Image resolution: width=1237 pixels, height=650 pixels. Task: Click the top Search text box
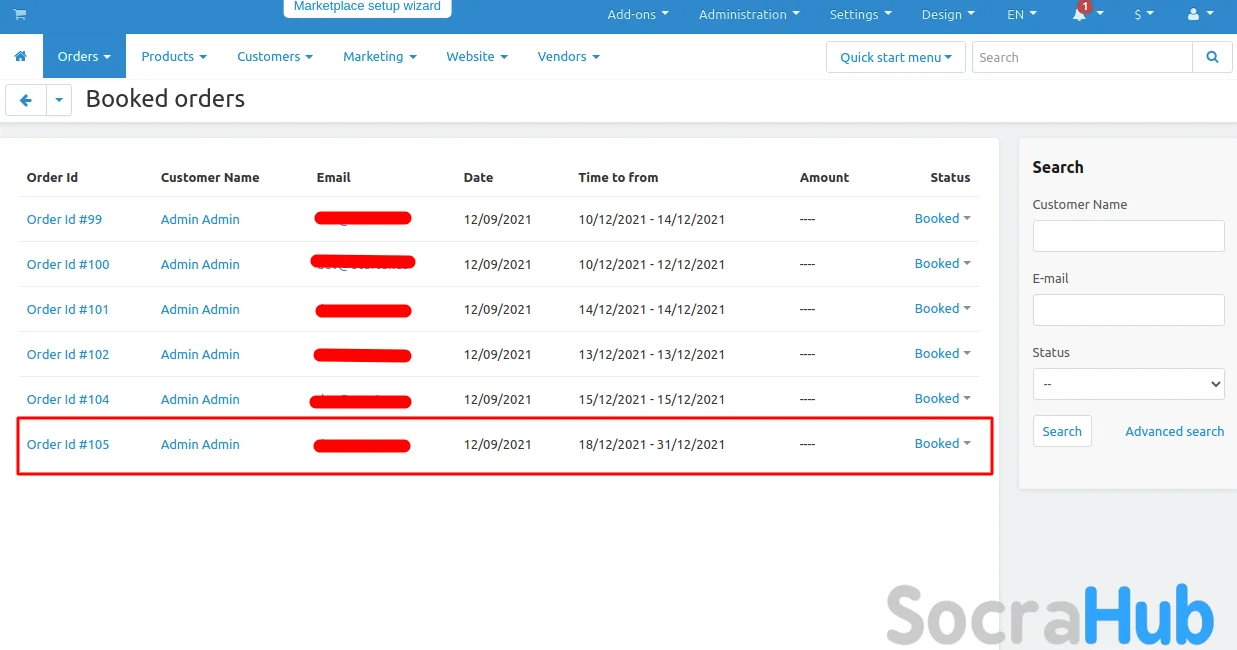click(x=1081, y=57)
